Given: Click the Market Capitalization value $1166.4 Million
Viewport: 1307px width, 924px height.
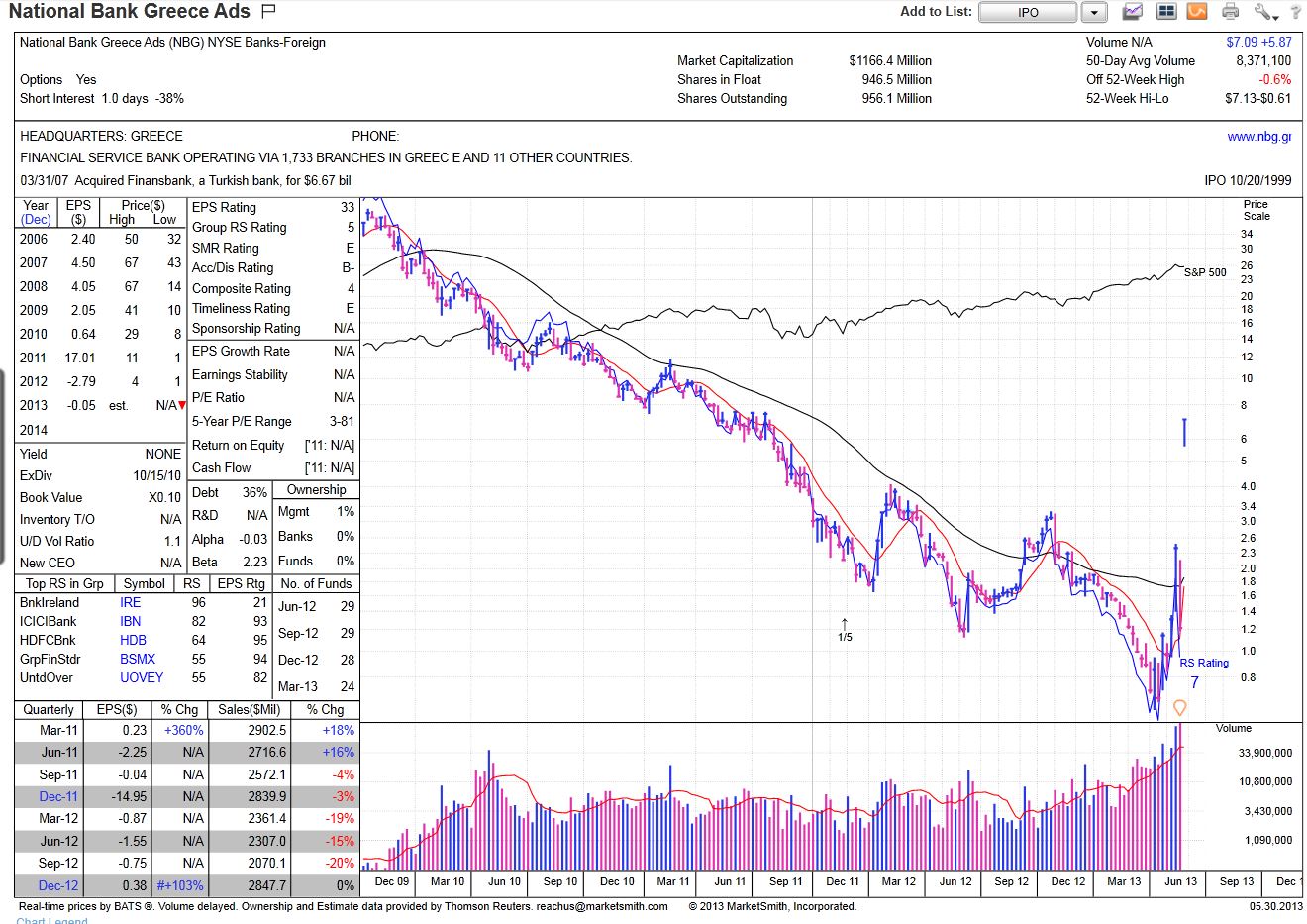Looking at the screenshot, I should click(x=890, y=60).
